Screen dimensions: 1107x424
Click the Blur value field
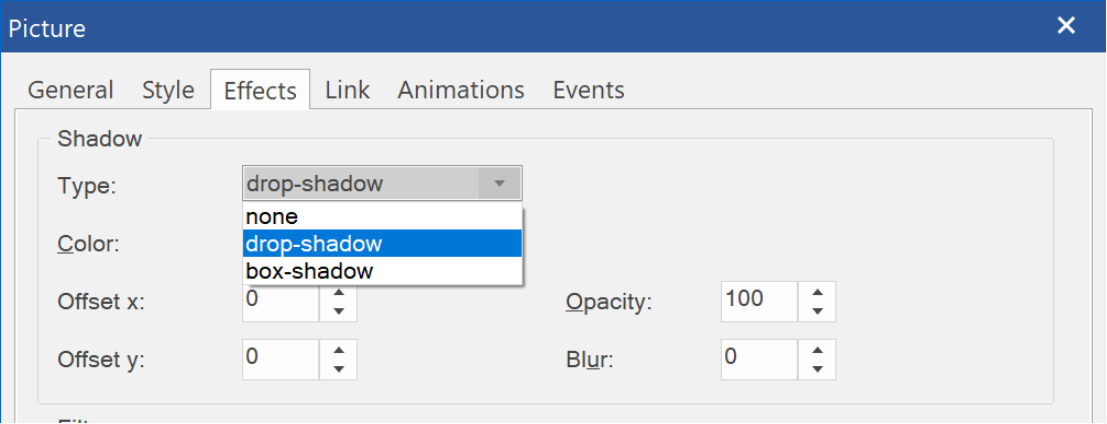click(758, 359)
